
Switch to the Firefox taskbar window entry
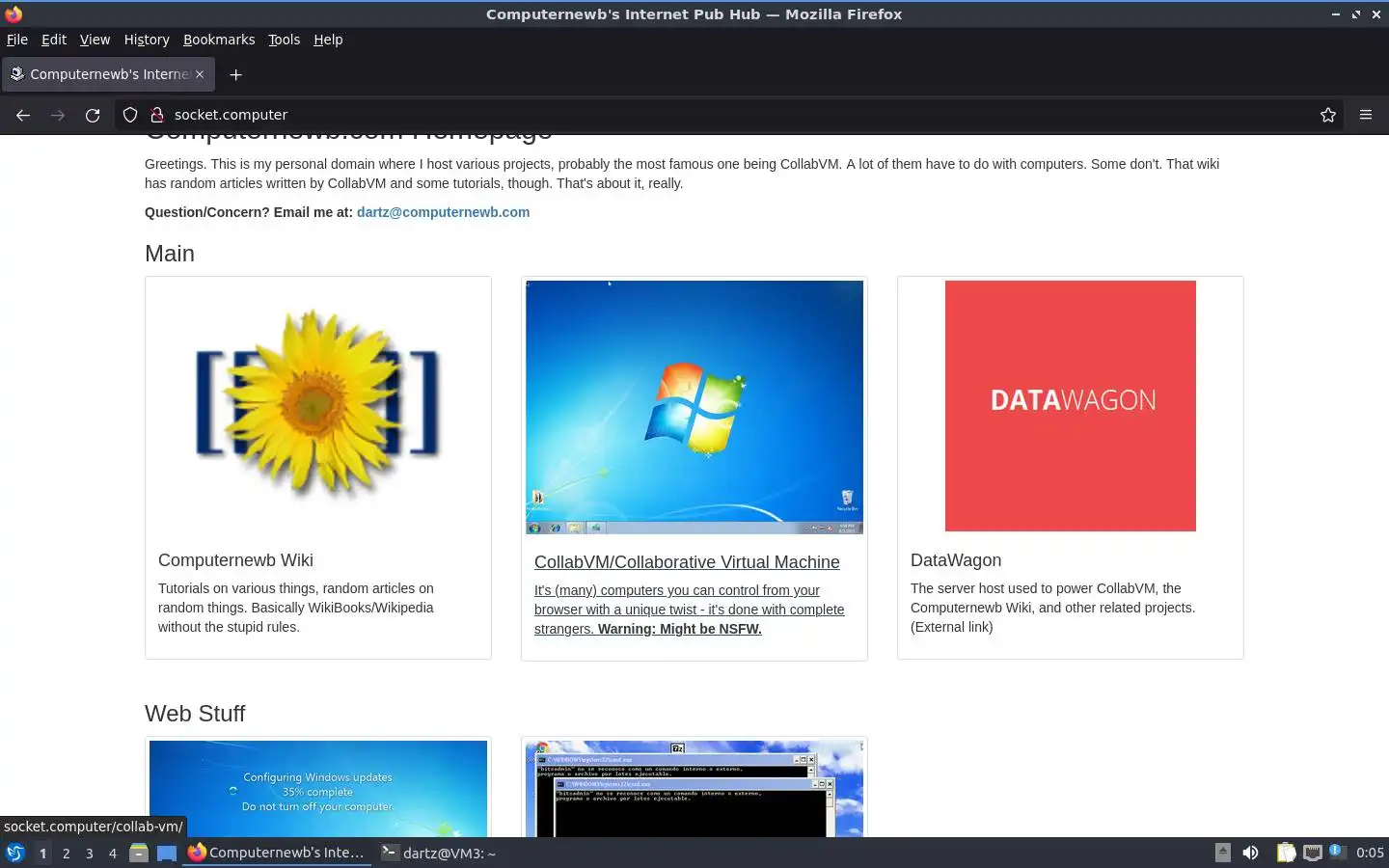[278, 853]
